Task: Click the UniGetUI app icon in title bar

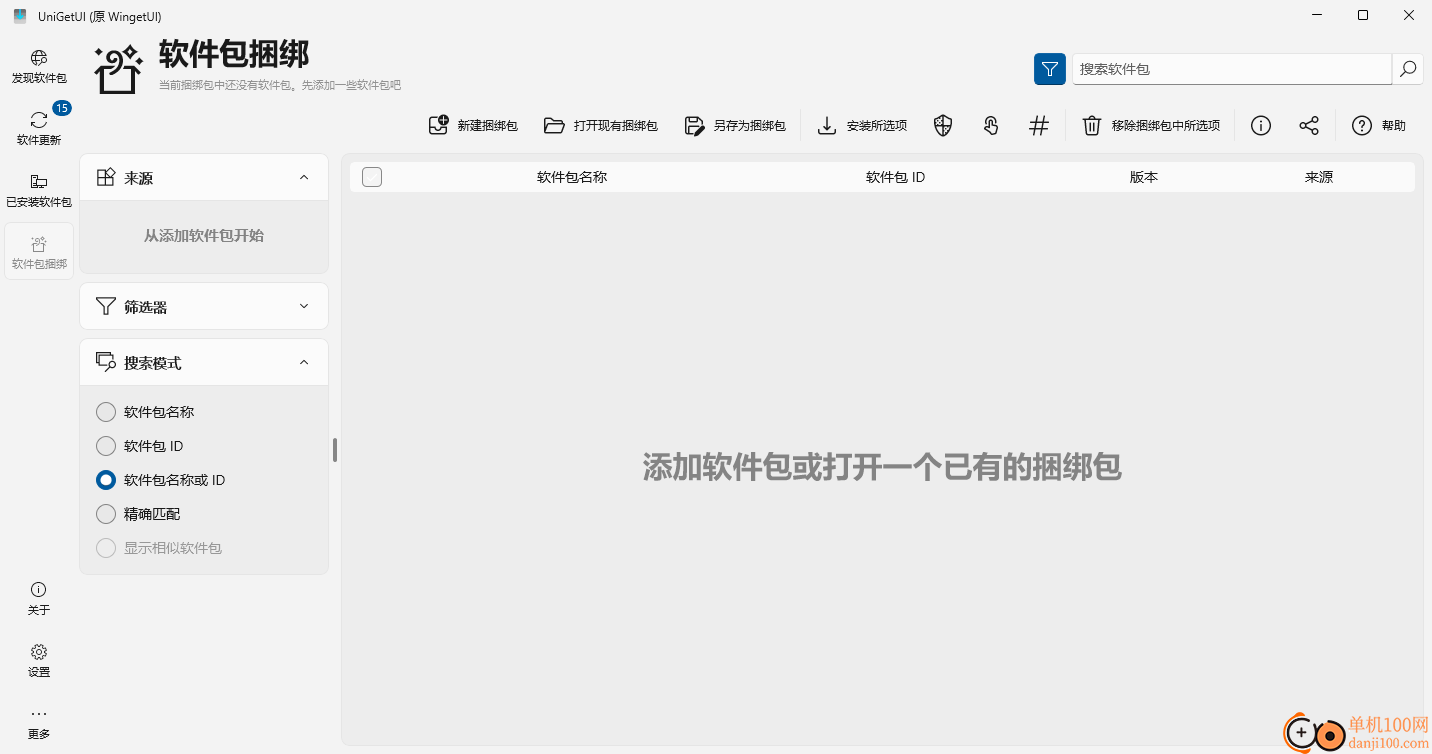Action: tap(20, 16)
